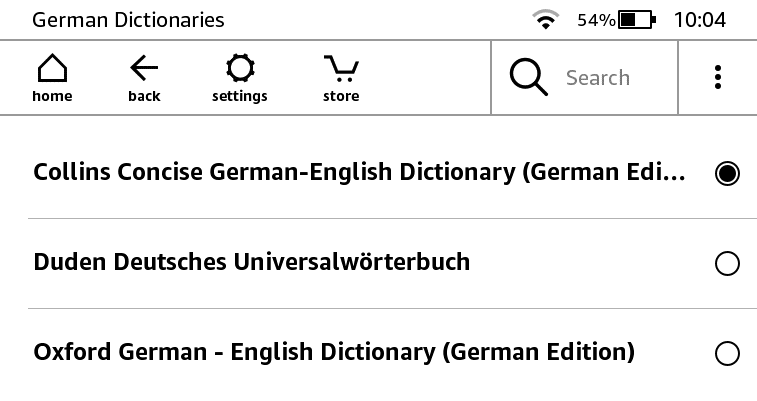Open the three-dot overflow menu
This screenshot has height=401, width=757.
click(718, 77)
